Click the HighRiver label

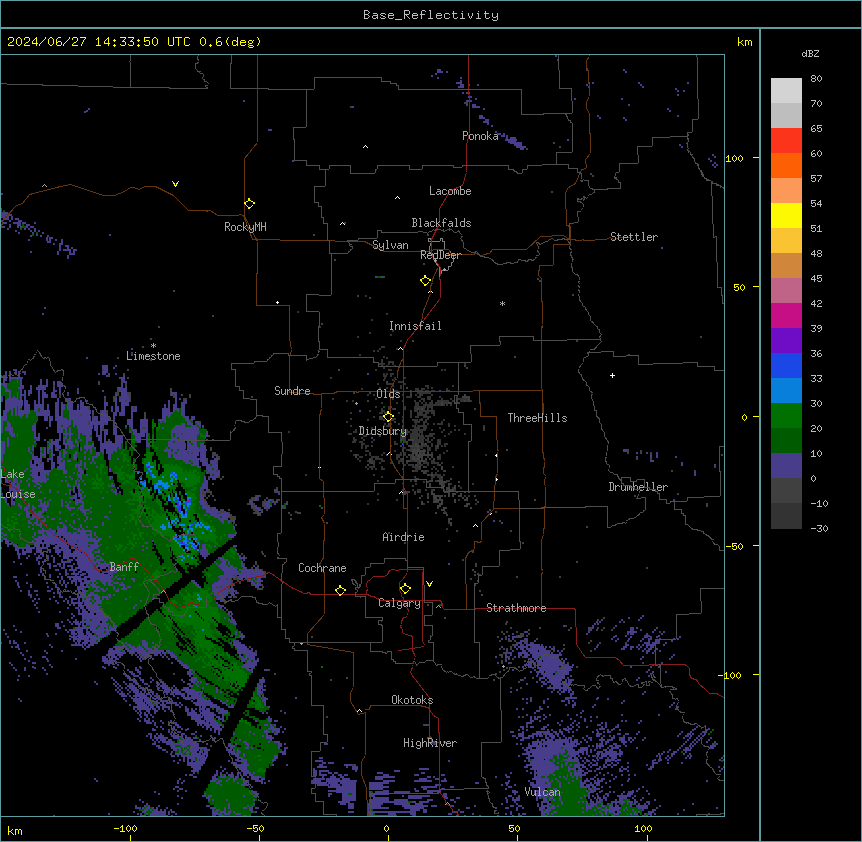(430, 743)
